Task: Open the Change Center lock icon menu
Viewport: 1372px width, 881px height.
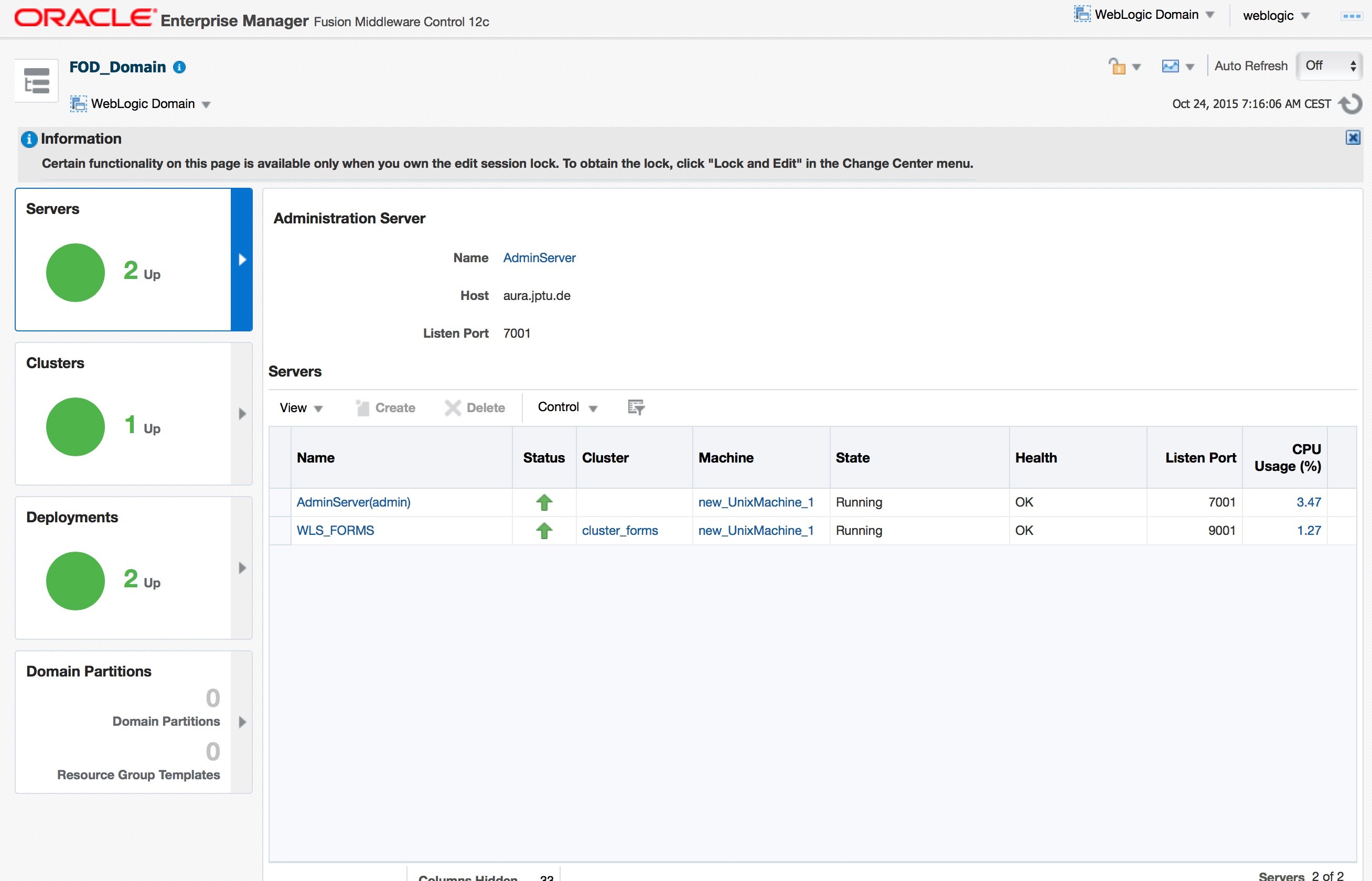Action: pos(1124,67)
